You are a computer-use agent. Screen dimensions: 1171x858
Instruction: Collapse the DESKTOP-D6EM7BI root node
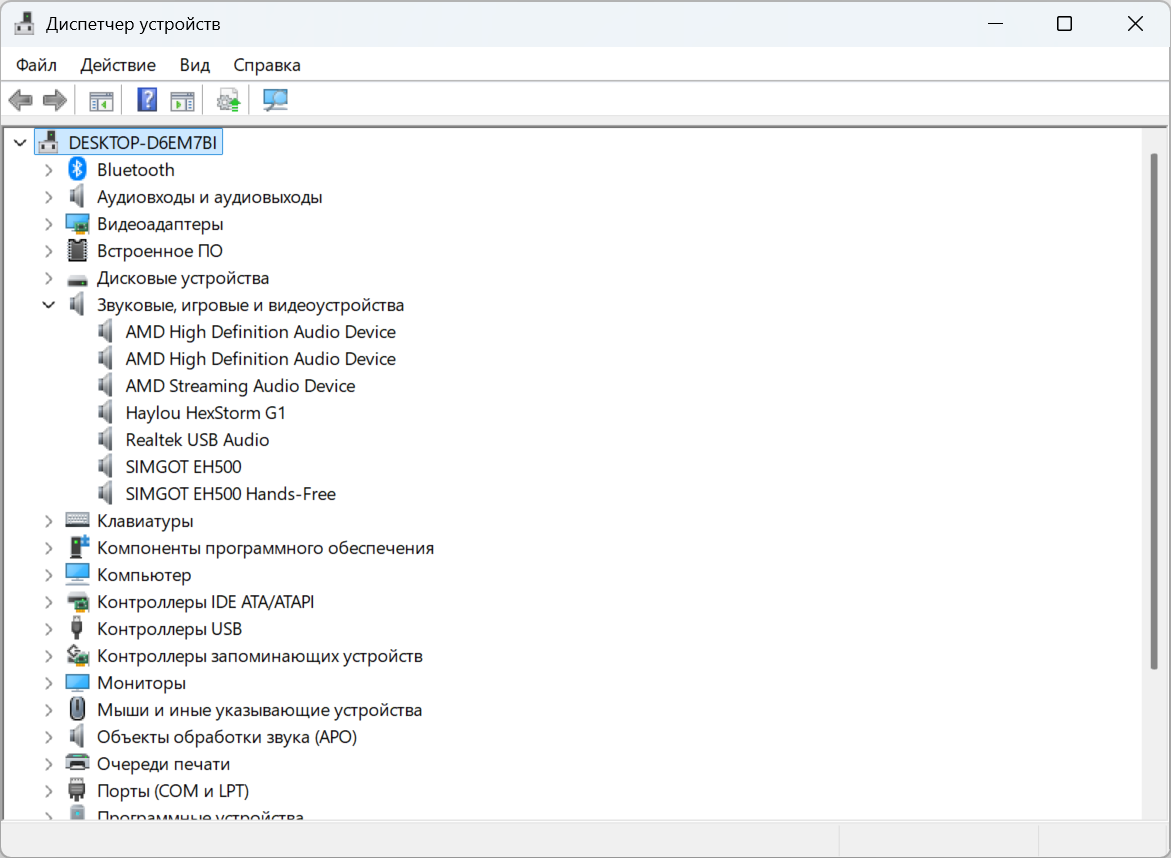point(20,143)
